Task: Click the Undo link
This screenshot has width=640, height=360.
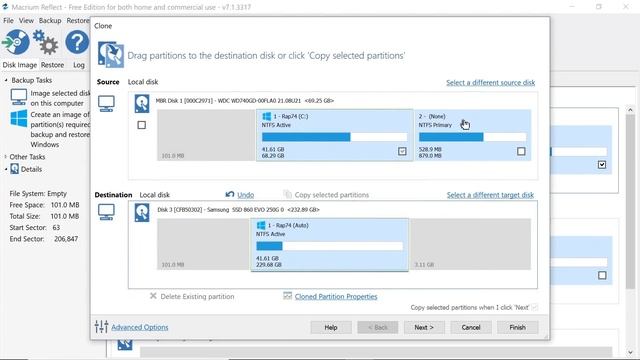Action: pyautogui.click(x=245, y=195)
